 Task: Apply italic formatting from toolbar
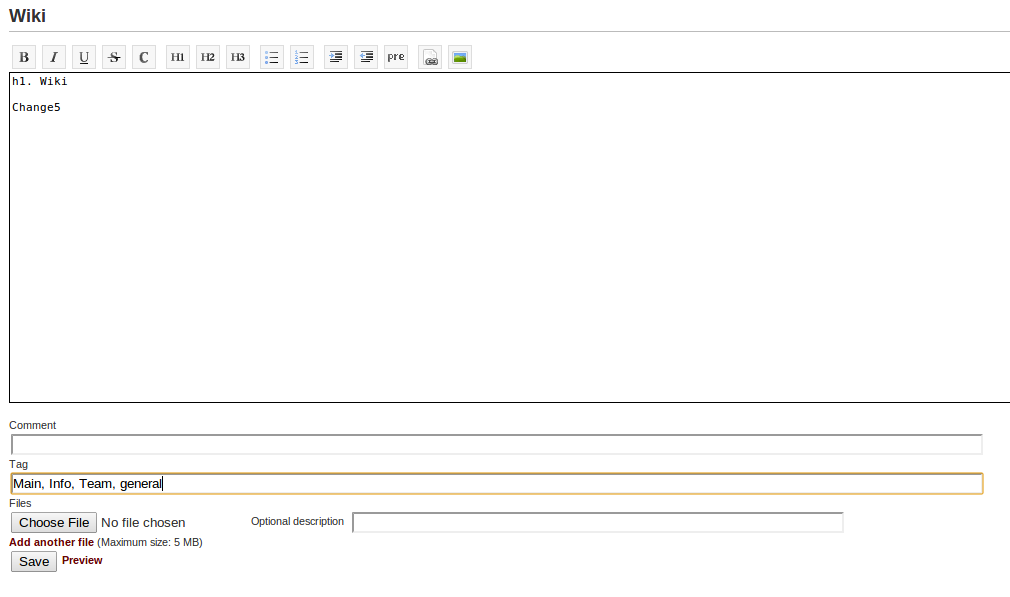tap(54, 57)
